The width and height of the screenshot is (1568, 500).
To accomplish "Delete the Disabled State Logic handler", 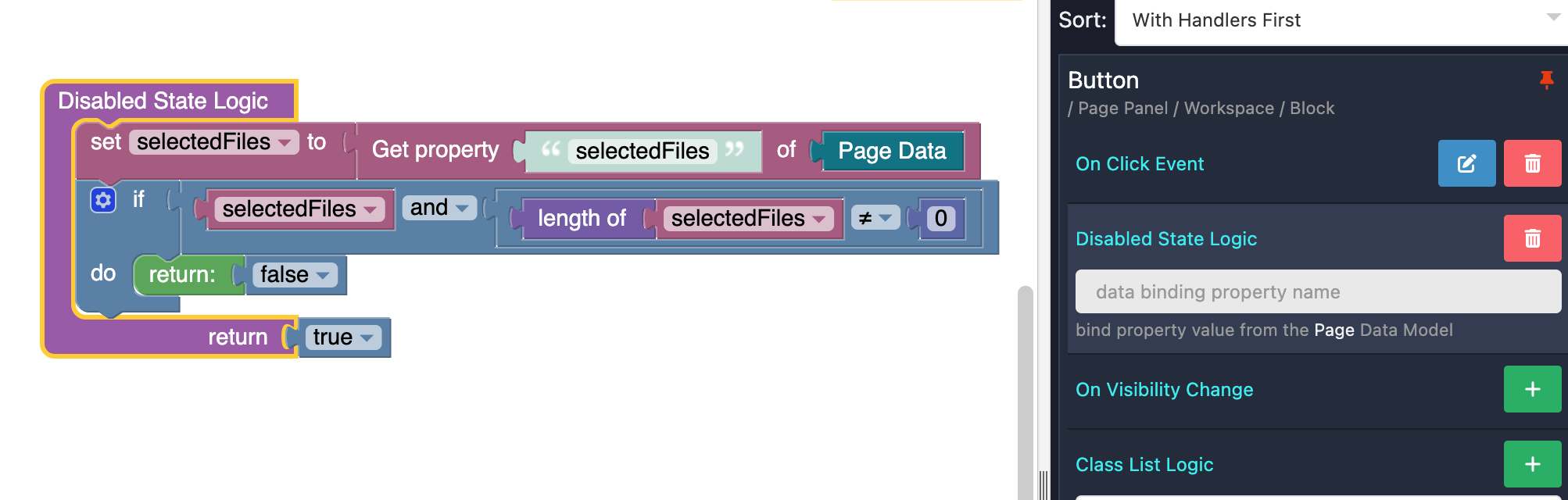I will (1532, 238).
